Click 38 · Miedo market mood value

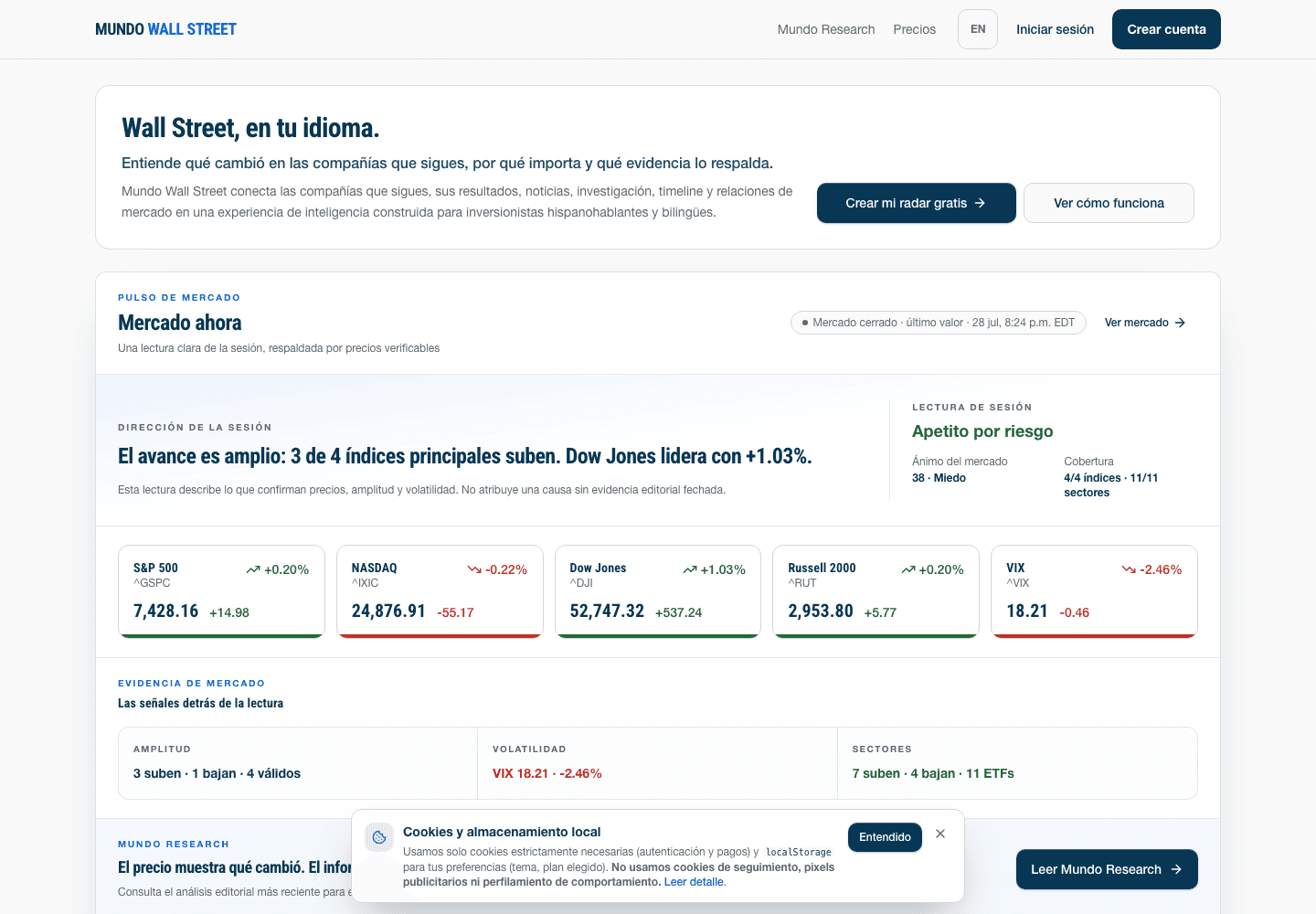pyautogui.click(x=939, y=478)
